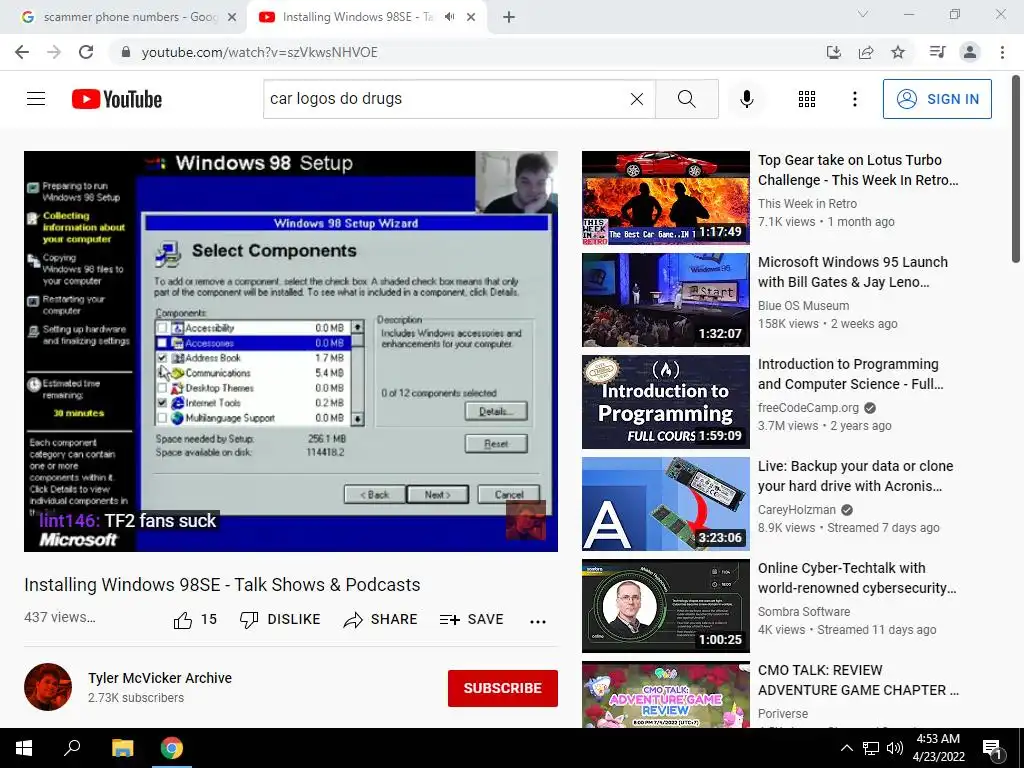Click the CareyHolzman channel name

[797, 509]
